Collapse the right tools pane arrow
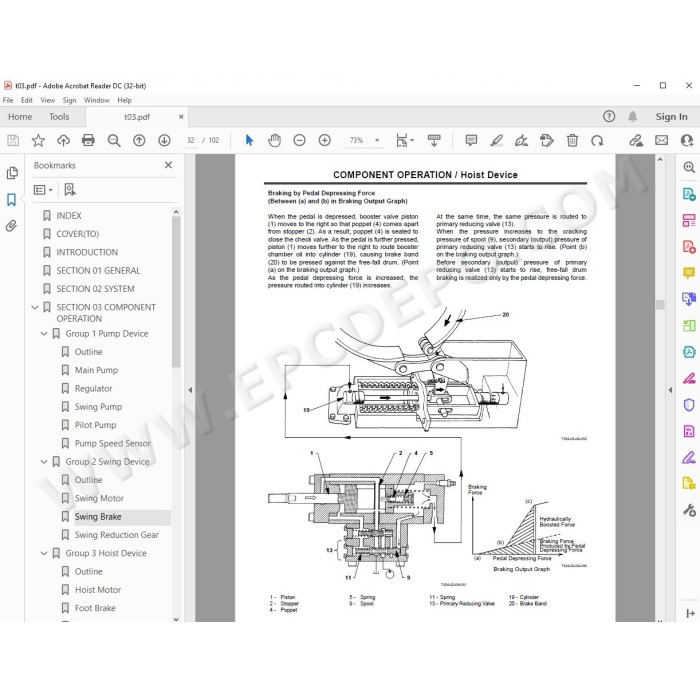 (670, 390)
